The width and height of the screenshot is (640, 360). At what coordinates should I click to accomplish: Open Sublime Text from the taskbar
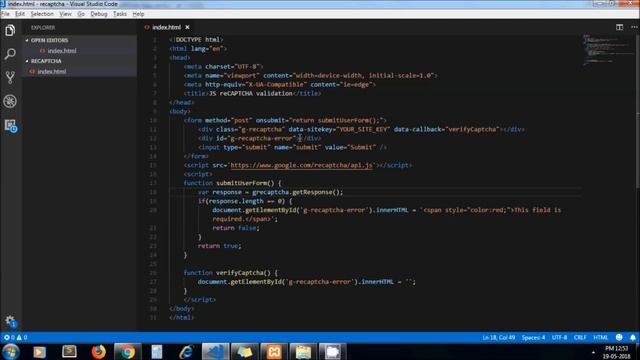click(69, 351)
